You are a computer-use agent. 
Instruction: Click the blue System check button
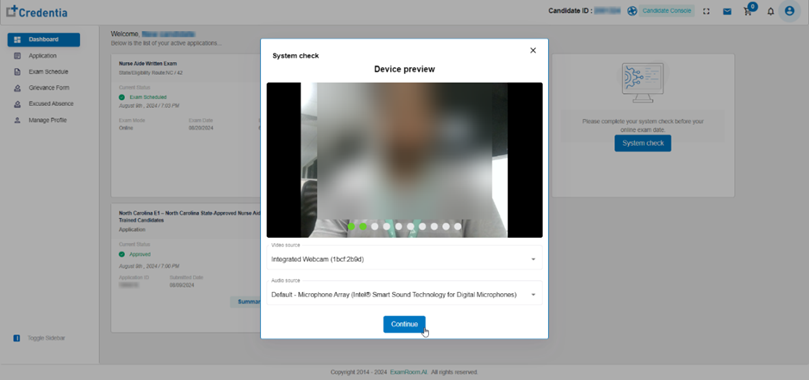642,143
